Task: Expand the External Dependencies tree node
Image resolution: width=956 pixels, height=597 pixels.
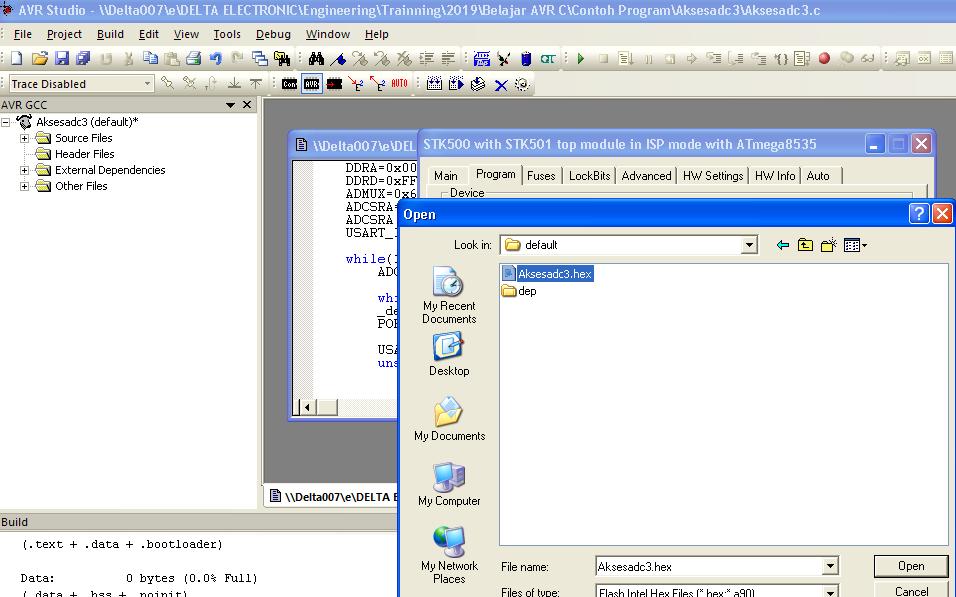Action: tap(25, 170)
